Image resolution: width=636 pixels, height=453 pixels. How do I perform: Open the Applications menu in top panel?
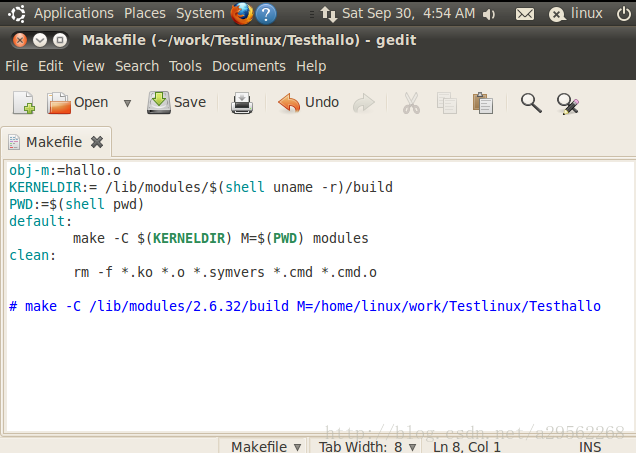pyautogui.click(x=74, y=13)
